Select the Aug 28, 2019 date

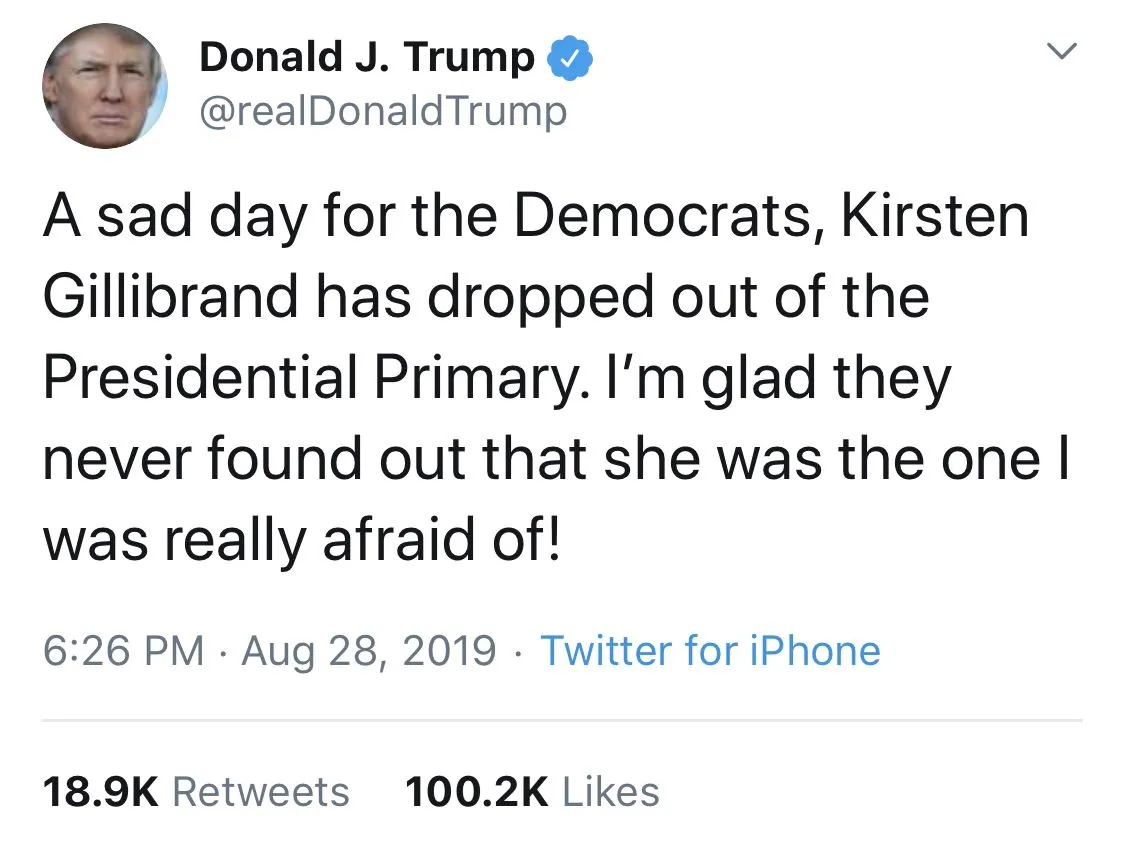(x=369, y=651)
